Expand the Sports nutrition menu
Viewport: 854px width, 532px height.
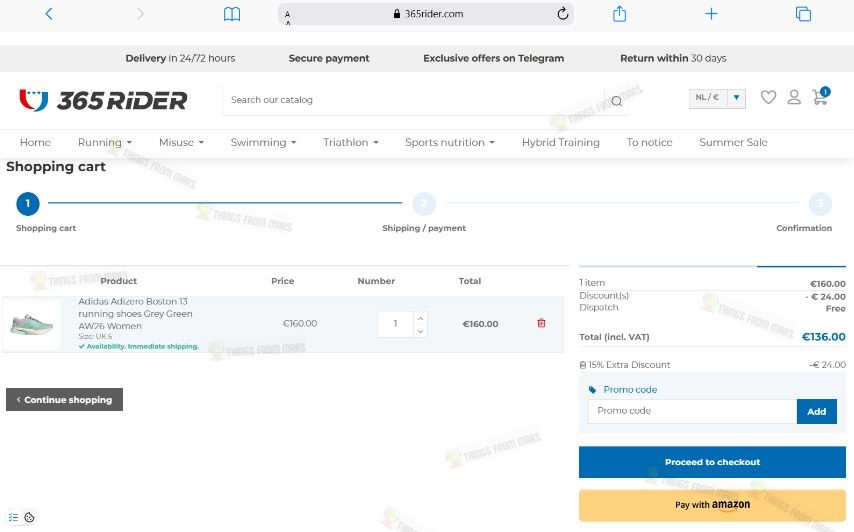coord(449,142)
